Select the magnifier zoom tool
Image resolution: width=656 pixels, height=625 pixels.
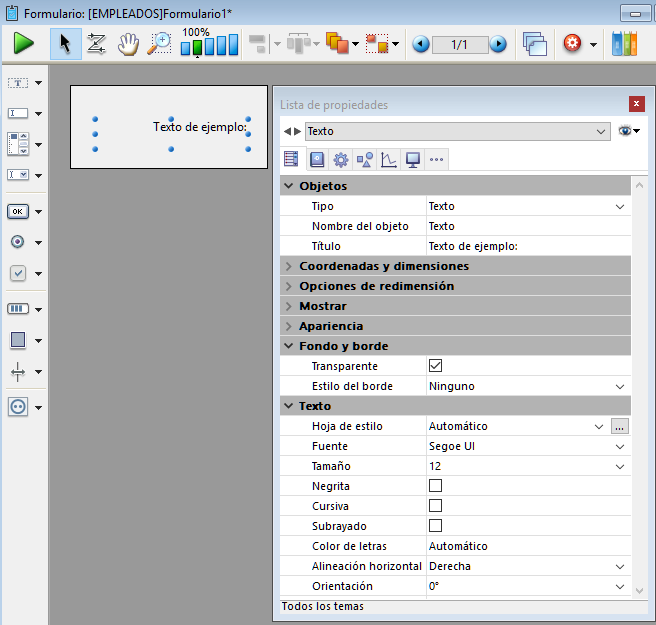159,44
